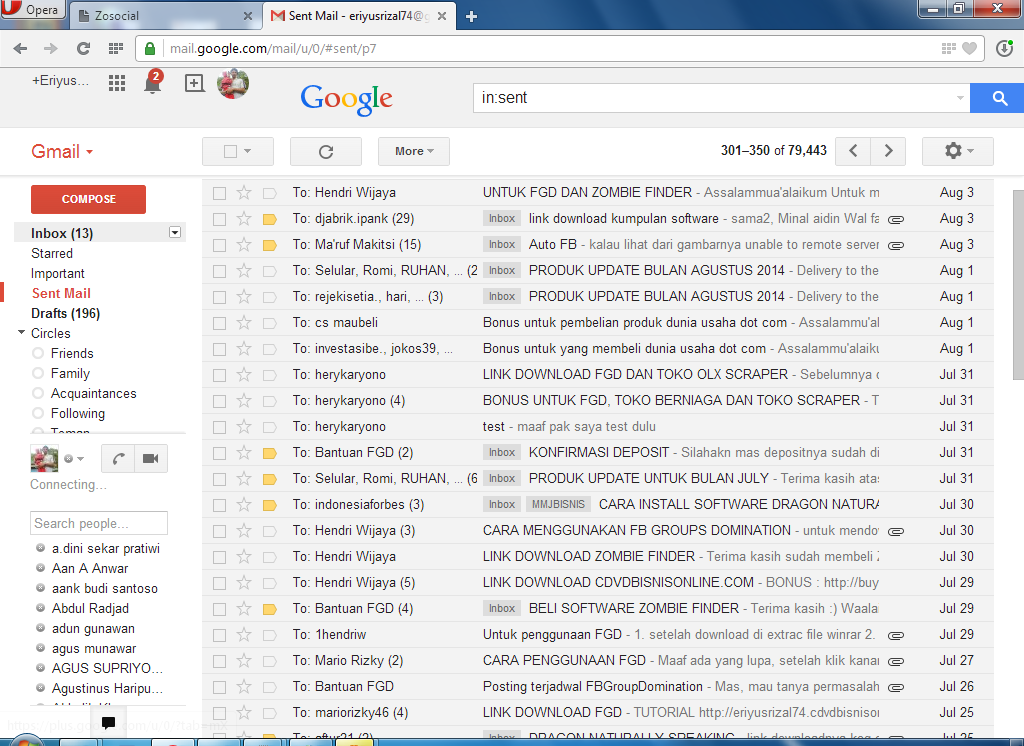Expand the Gmail product switcher dropdown
Viewport: 1024px width, 746px height.
[62, 152]
